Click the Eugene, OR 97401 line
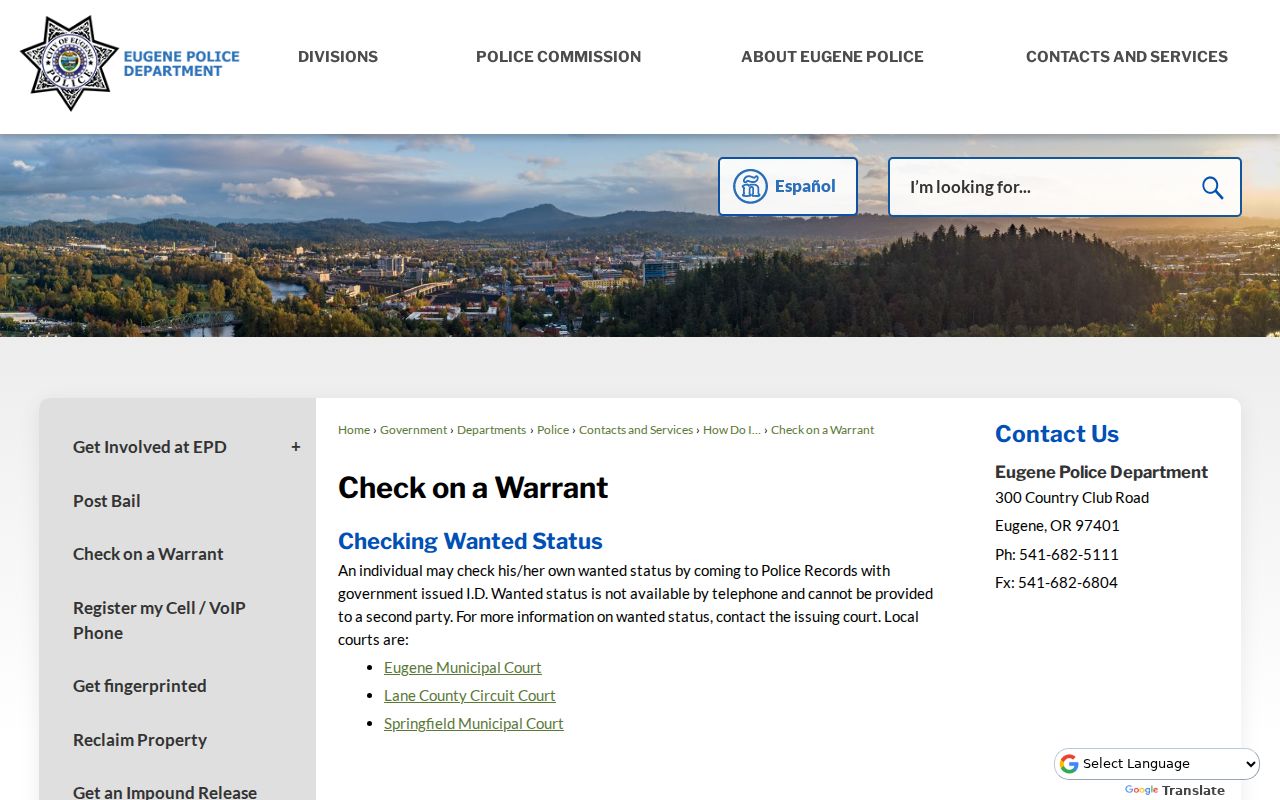Viewport: 1280px width, 800px height. 1057,525
